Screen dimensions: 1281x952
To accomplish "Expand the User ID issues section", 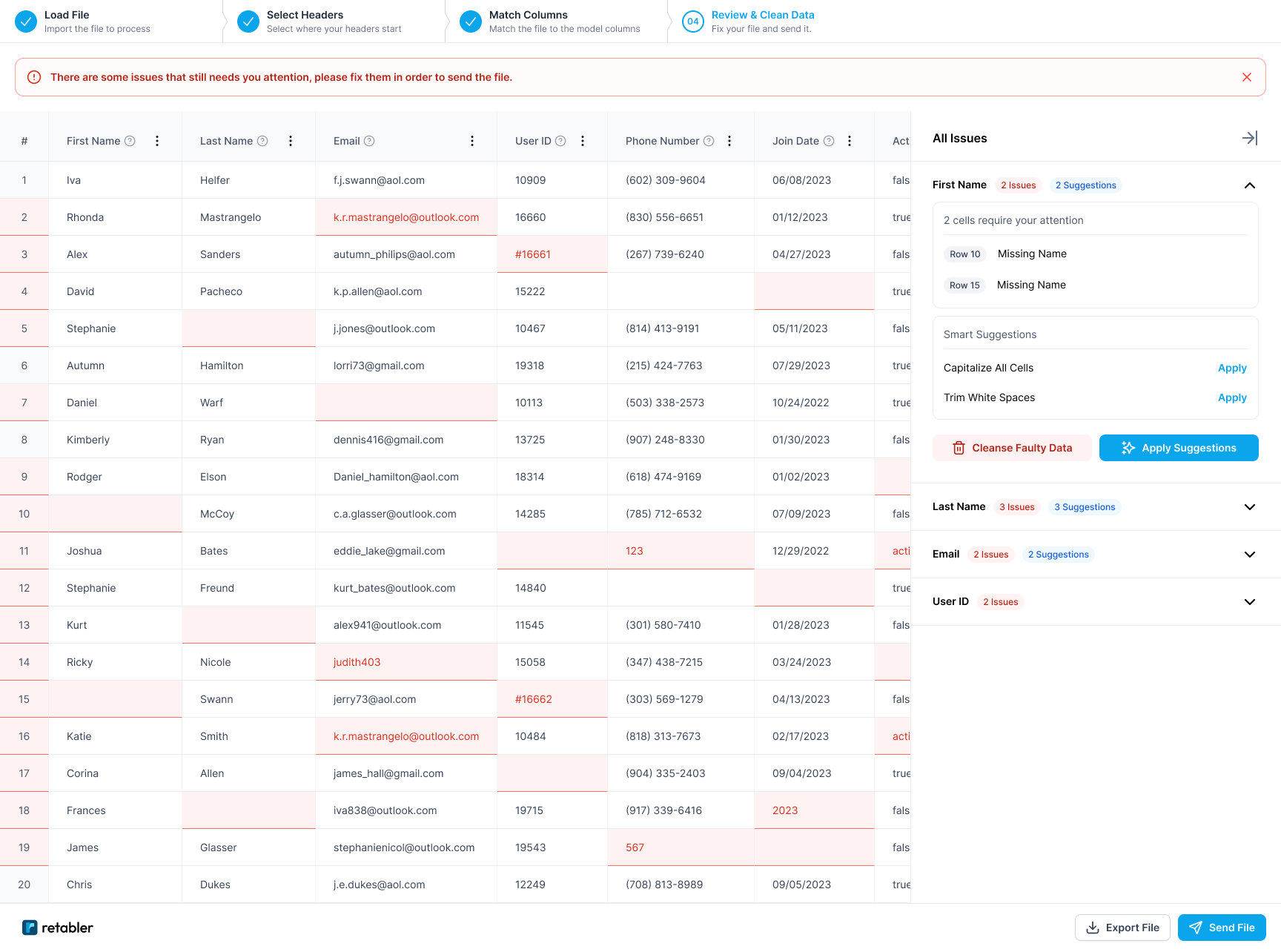I will click(x=1250, y=601).
